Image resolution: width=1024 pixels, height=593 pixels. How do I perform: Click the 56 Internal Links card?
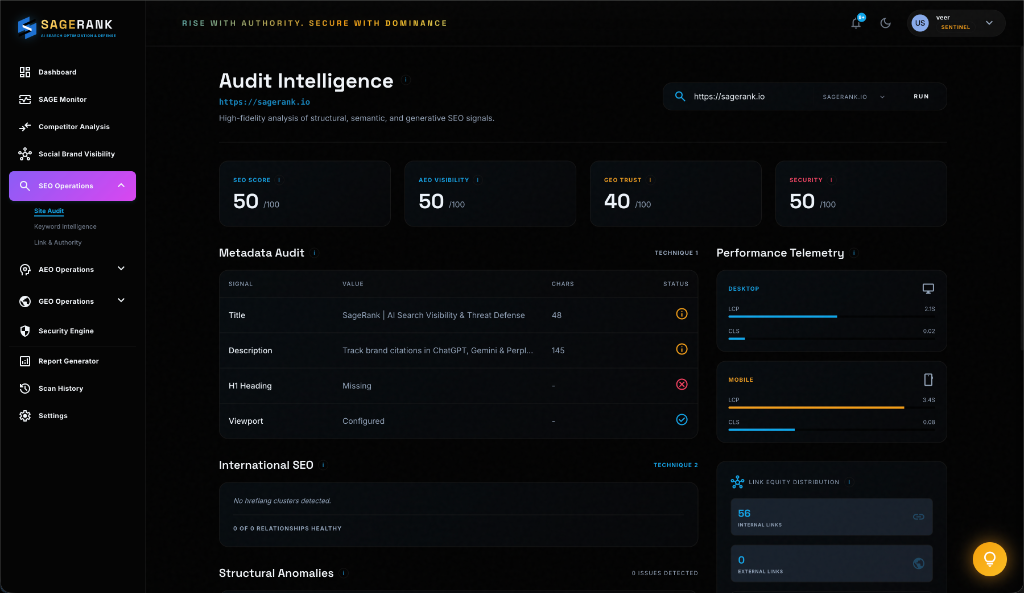(x=831, y=517)
